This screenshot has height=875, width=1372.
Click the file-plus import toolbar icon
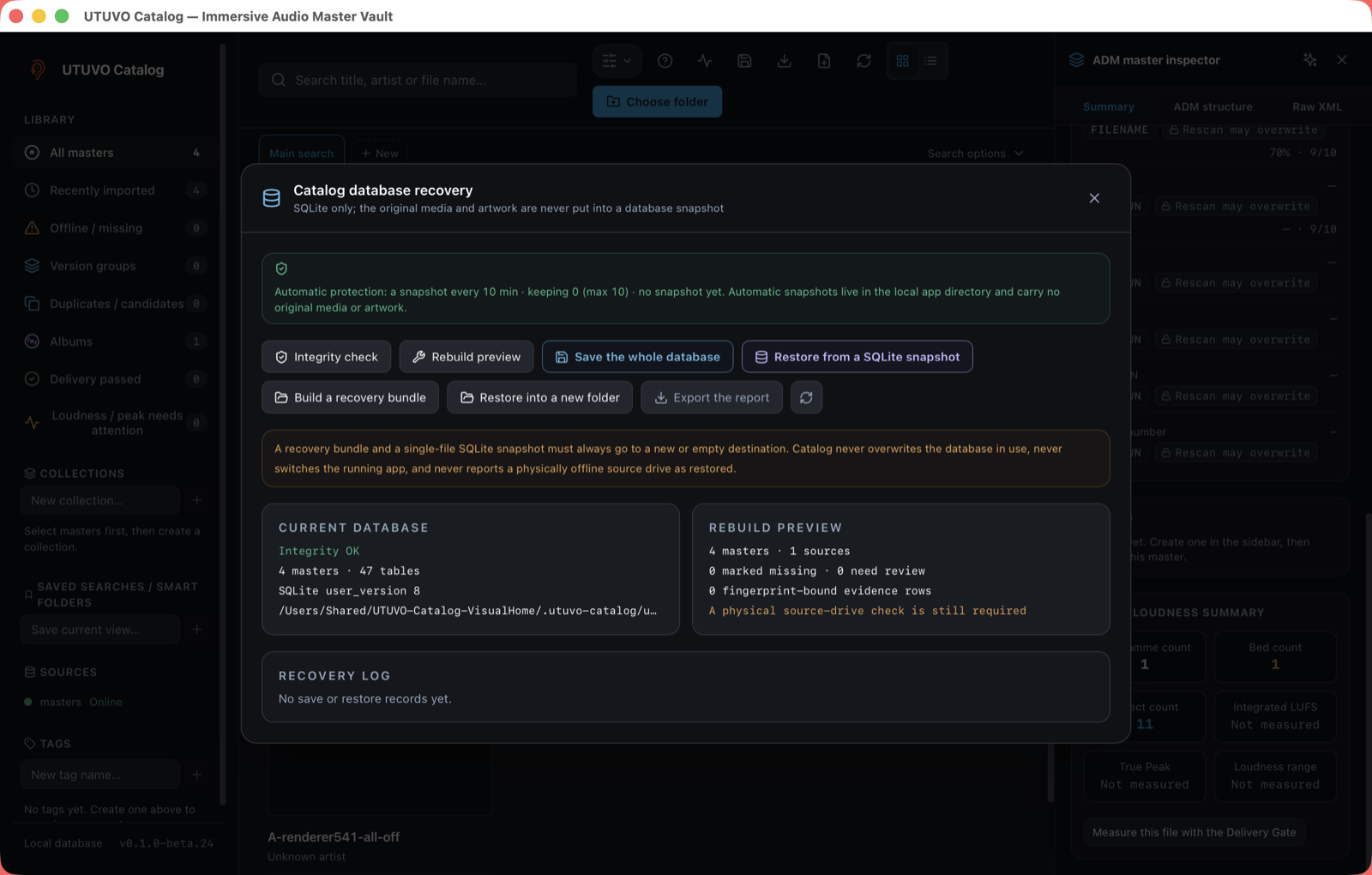pyautogui.click(x=824, y=61)
